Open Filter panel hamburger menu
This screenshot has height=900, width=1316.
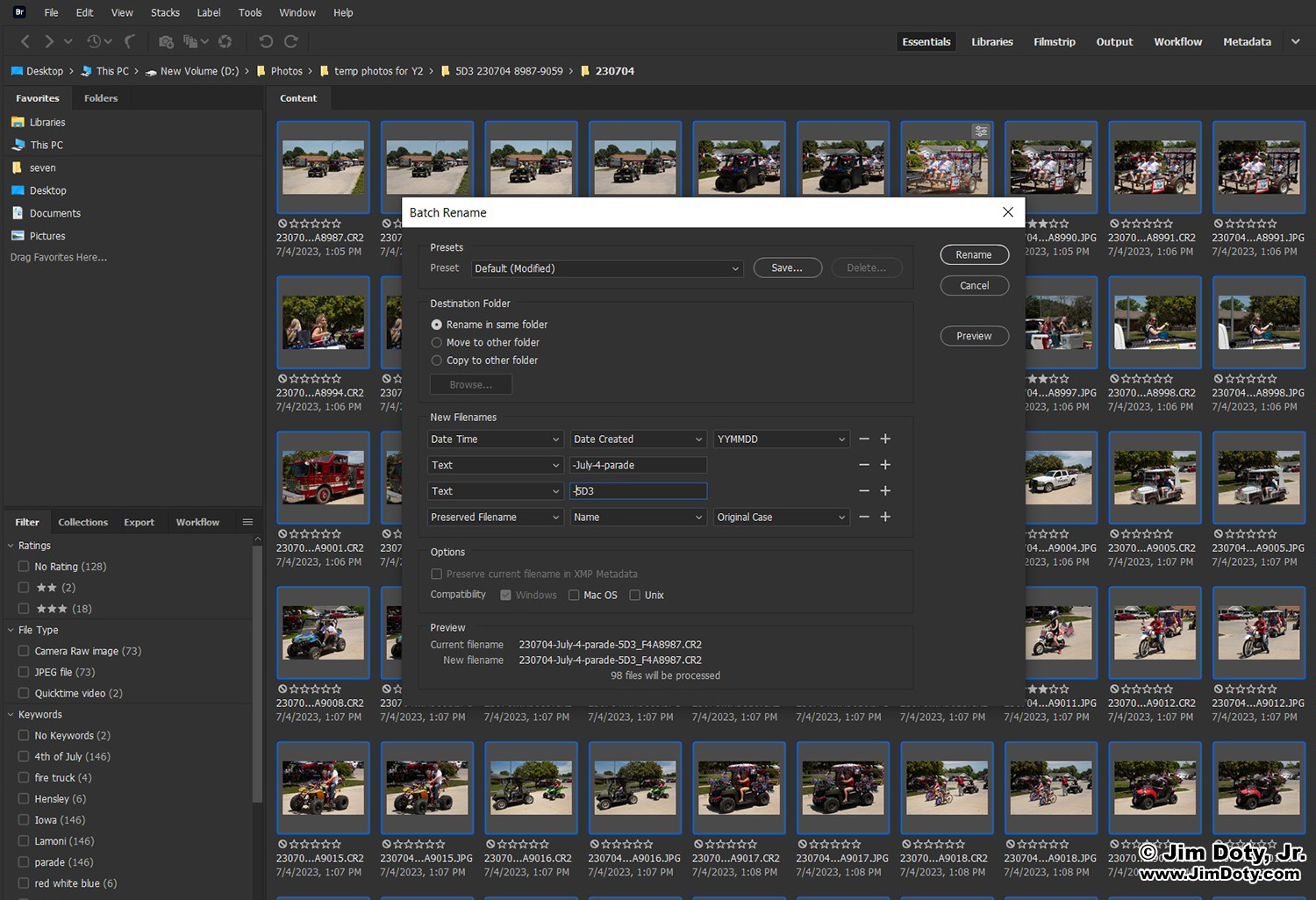[x=247, y=522]
